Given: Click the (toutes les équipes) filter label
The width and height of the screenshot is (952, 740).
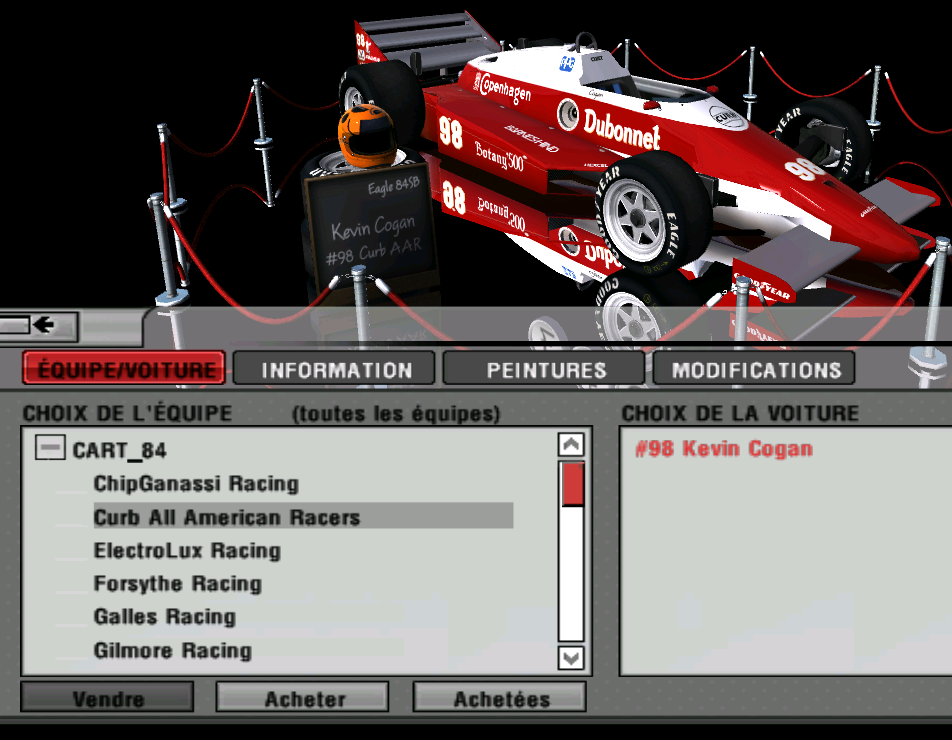Looking at the screenshot, I should pyautogui.click(x=396, y=413).
